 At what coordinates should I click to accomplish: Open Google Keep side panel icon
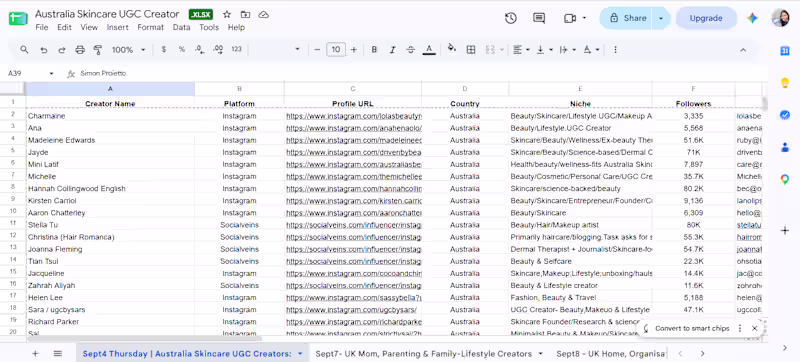click(785, 83)
